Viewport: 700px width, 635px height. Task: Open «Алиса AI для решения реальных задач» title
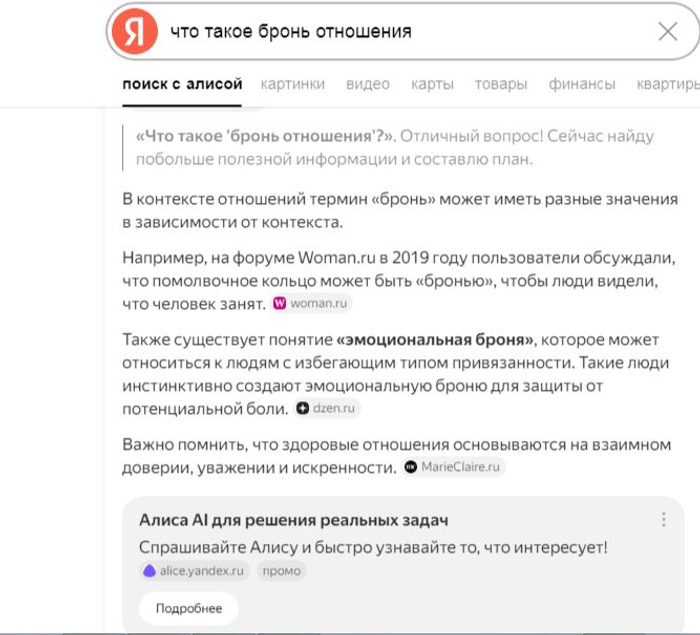293,520
